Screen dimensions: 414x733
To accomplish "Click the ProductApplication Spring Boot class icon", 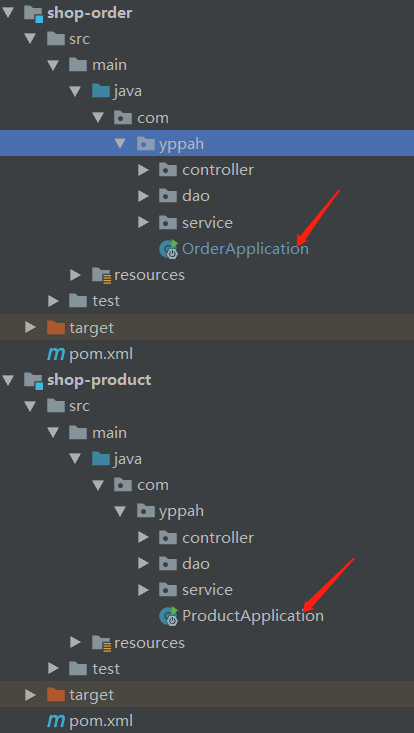I will pyautogui.click(x=169, y=616).
